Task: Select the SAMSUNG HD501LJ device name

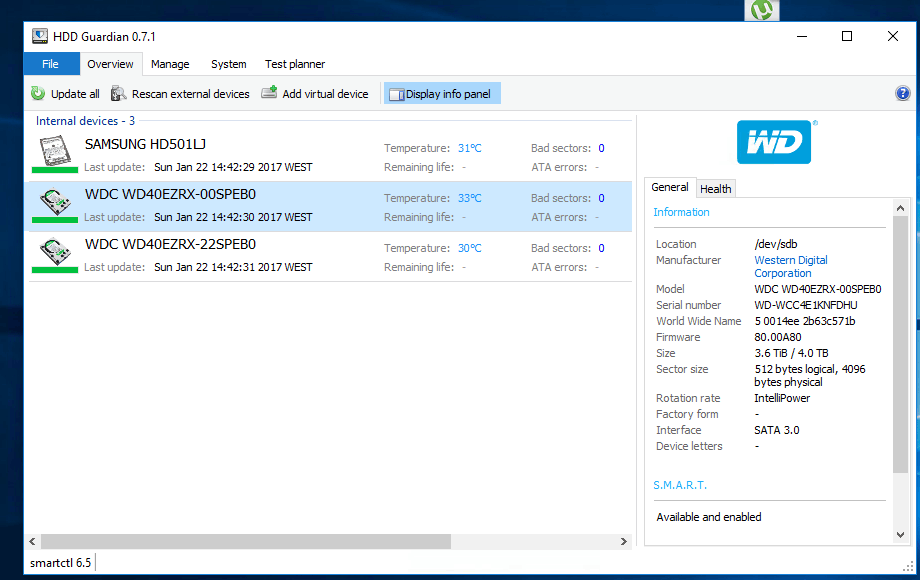Action: (x=146, y=144)
